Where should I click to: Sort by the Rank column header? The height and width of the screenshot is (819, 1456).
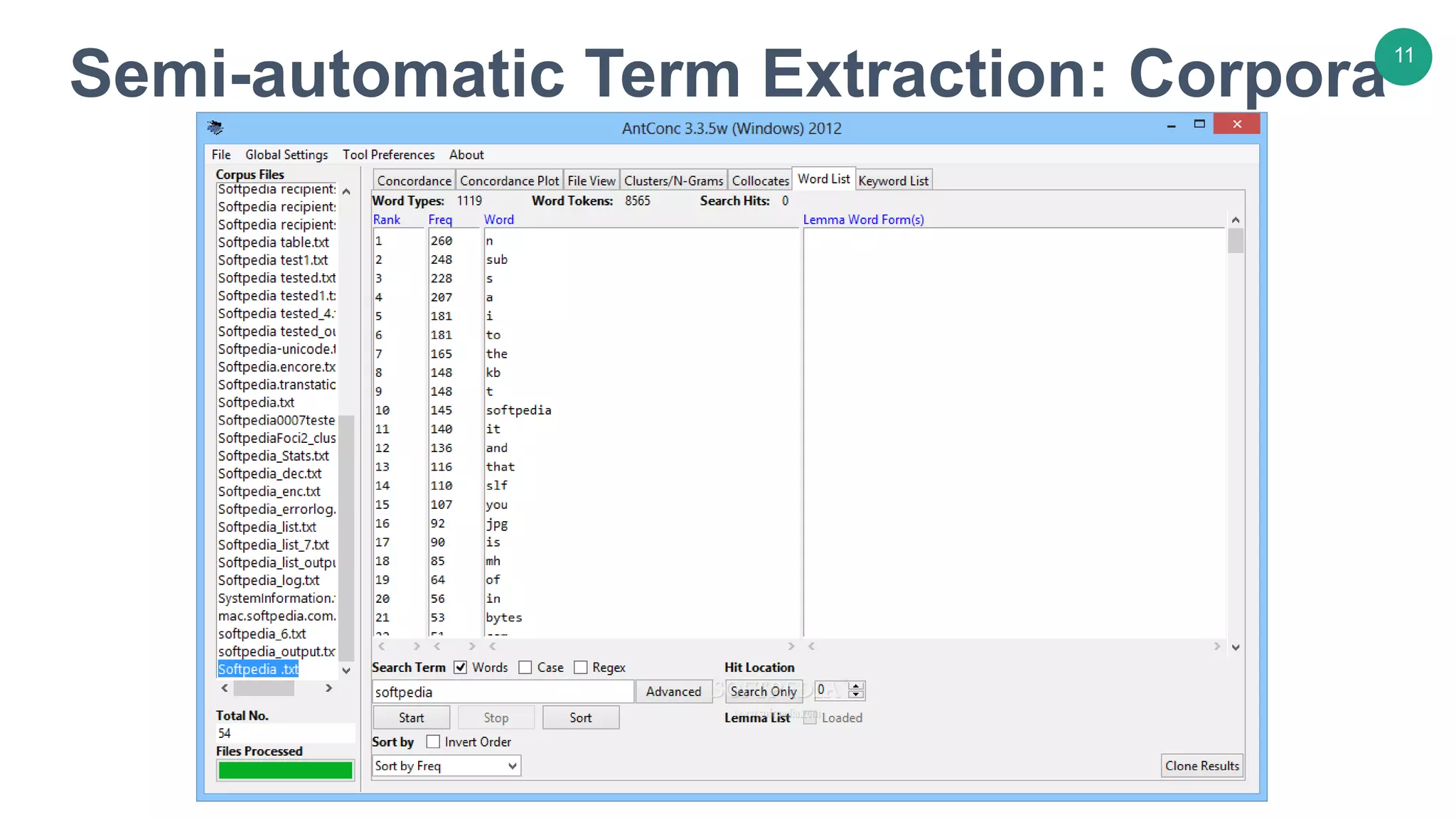tap(387, 220)
